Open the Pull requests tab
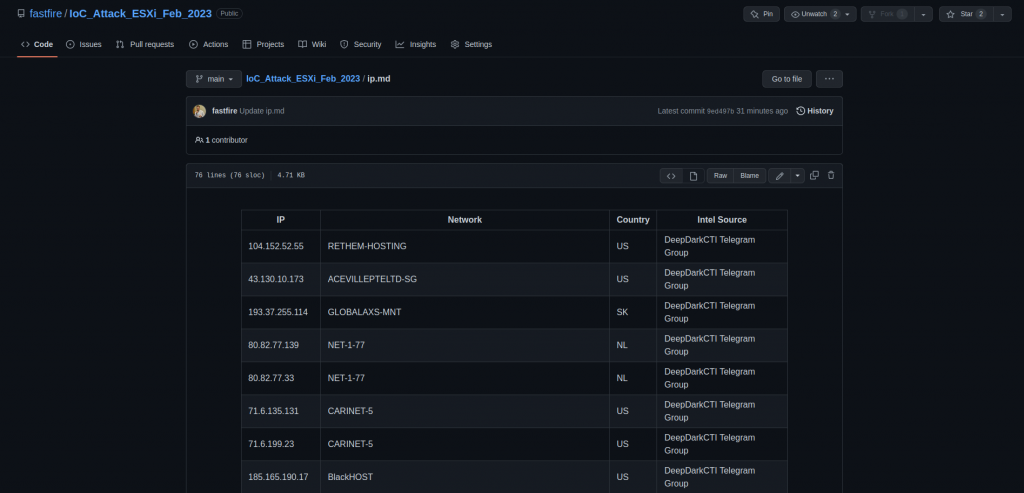This screenshot has width=1024, height=493. 145,44
